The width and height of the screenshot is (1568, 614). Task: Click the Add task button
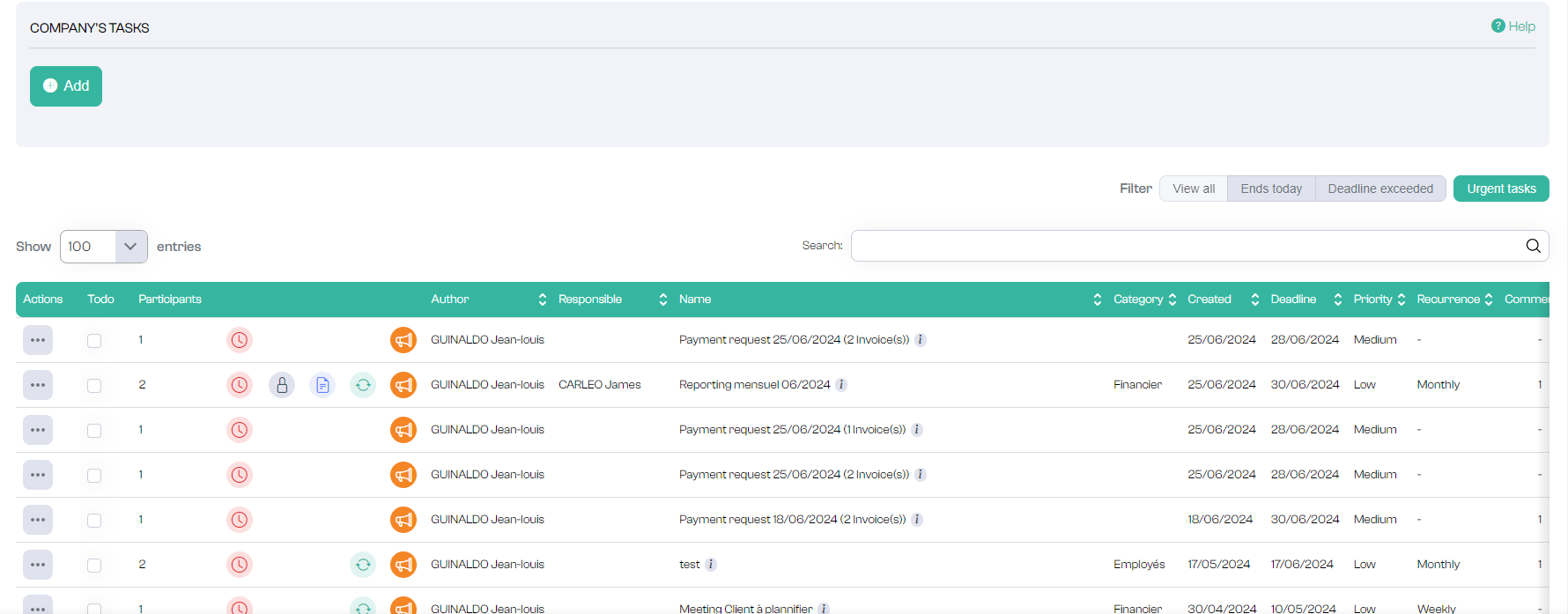click(x=66, y=86)
